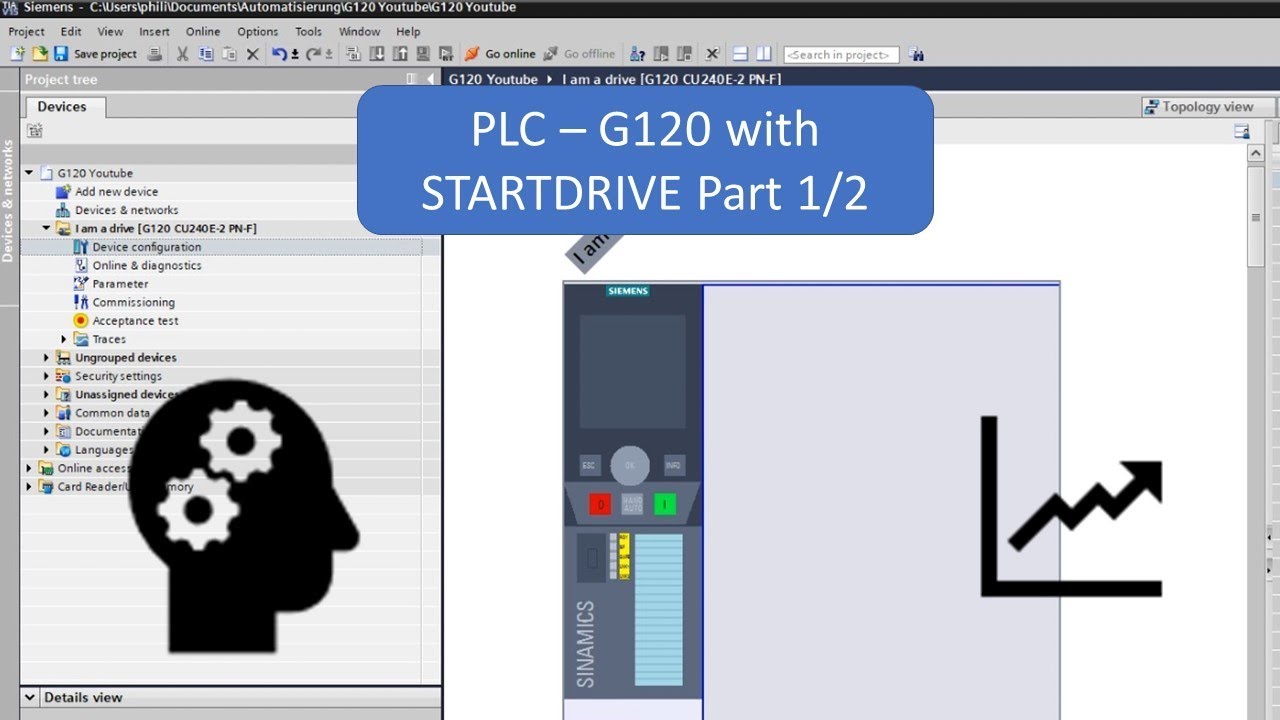
Task: Click the Paste icon in toolbar
Action: point(229,54)
